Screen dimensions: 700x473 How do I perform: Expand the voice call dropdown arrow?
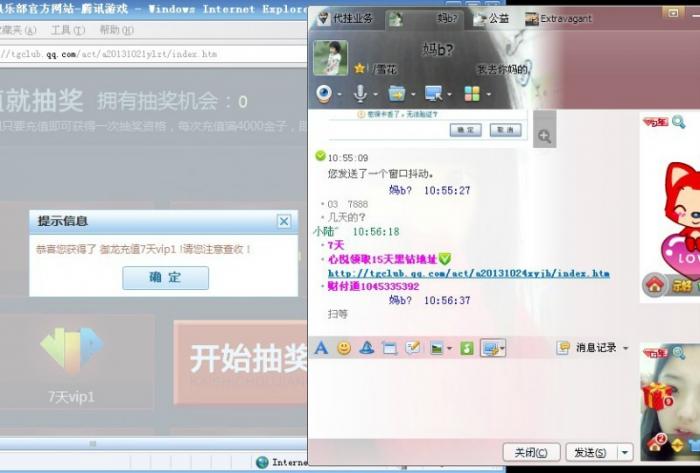point(375,94)
